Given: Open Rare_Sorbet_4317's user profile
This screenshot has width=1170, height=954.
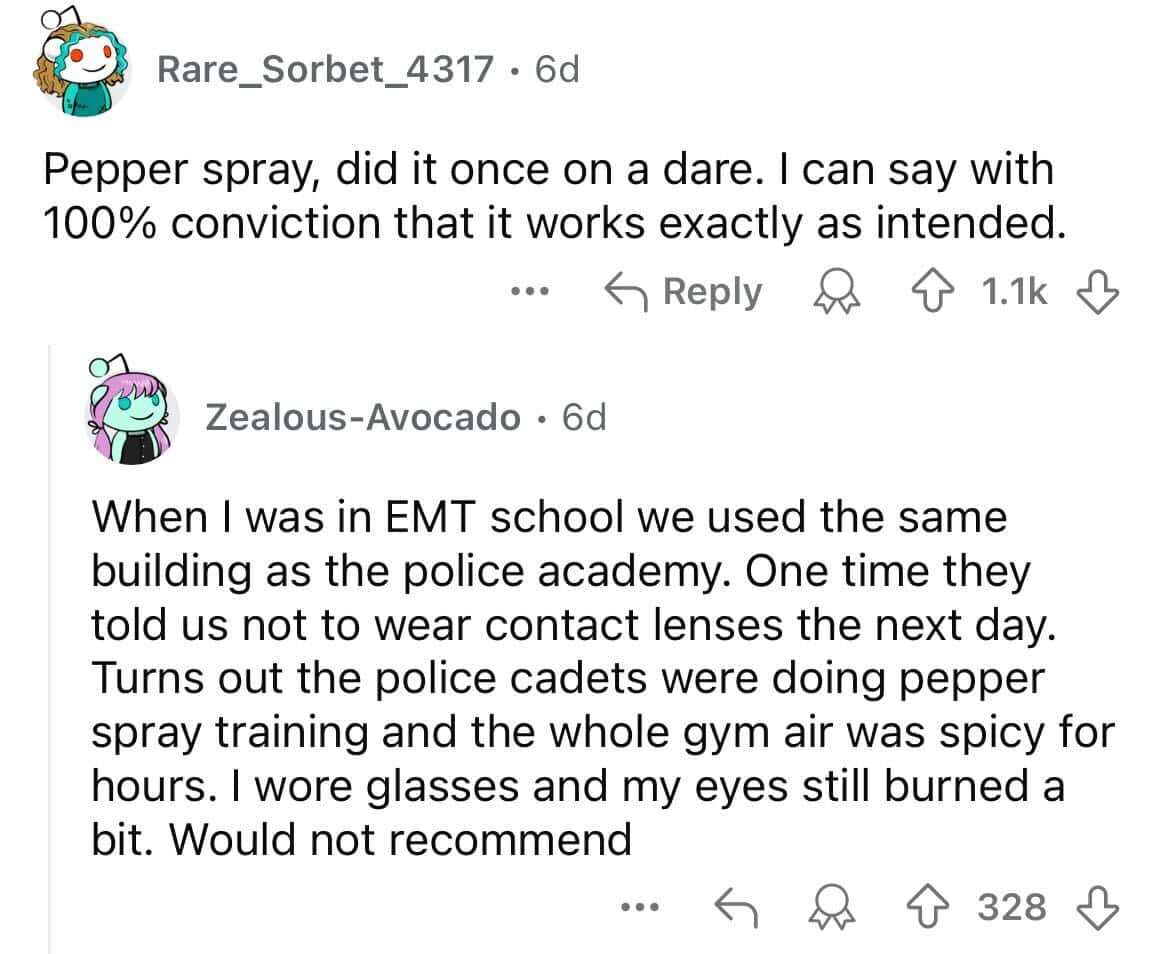Looking at the screenshot, I should [x=325, y=69].
